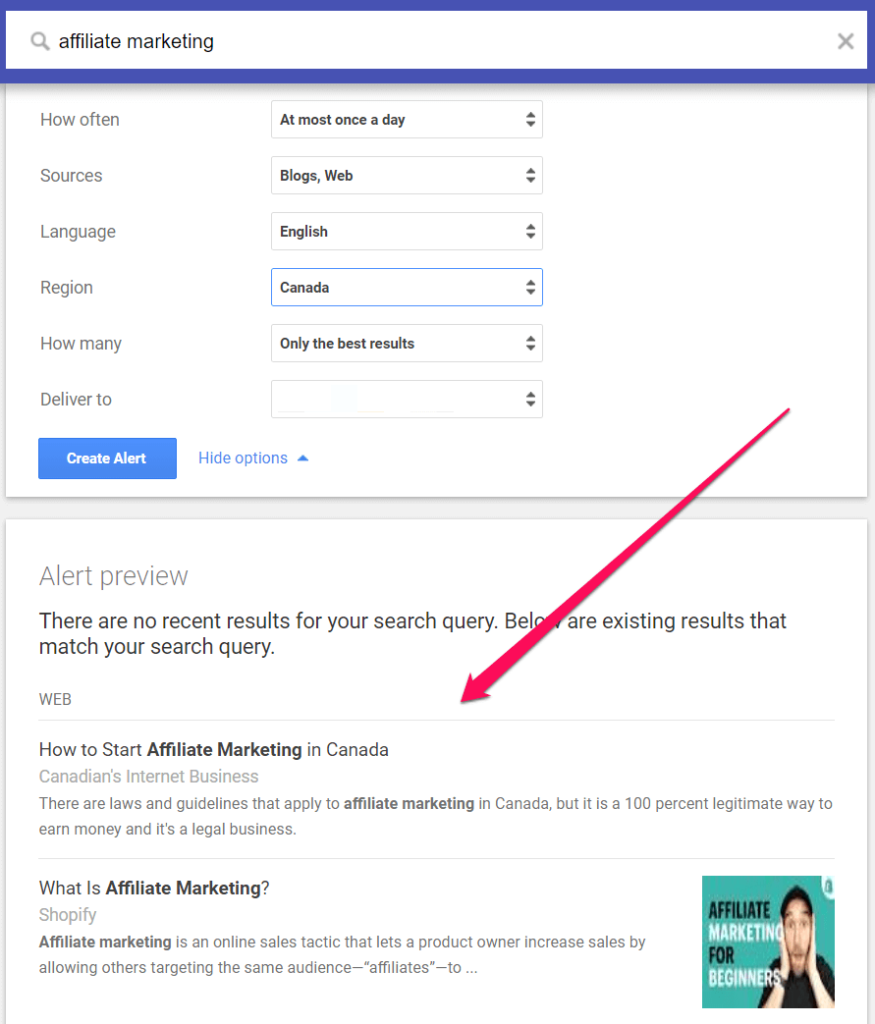Click the Canadian's Internet Business source name
This screenshot has width=875, height=1024.
(x=148, y=776)
